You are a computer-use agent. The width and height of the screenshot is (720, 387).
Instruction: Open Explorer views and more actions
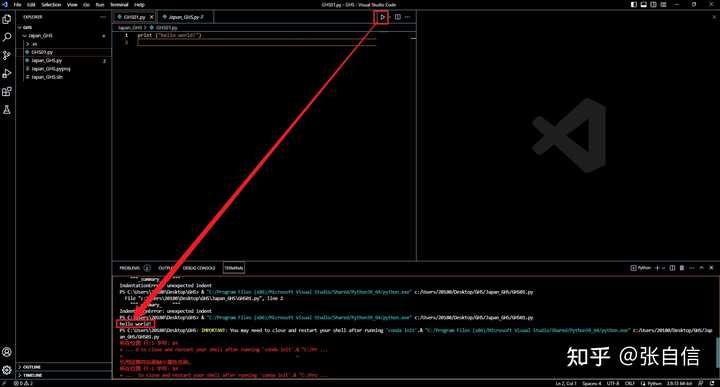(102, 17)
